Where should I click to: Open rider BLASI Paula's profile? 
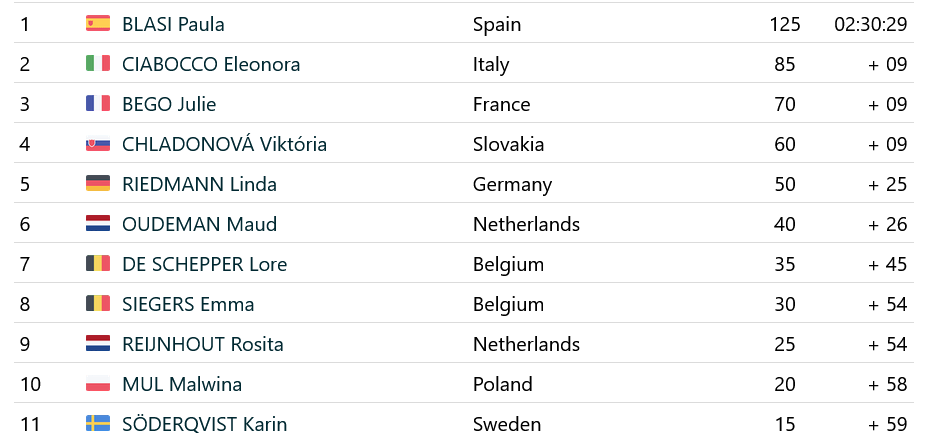(173, 24)
